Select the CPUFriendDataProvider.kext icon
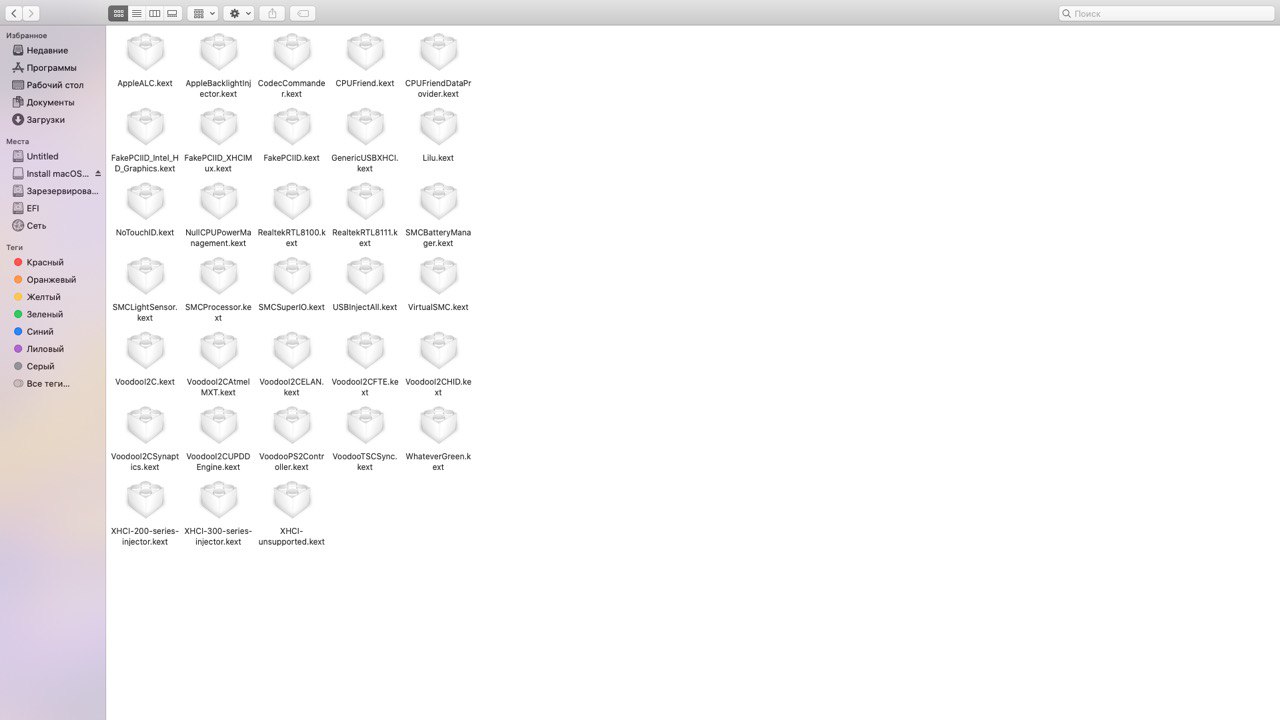Screen dimensions: 1280x720 pyautogui.click(x=438, y=52)
